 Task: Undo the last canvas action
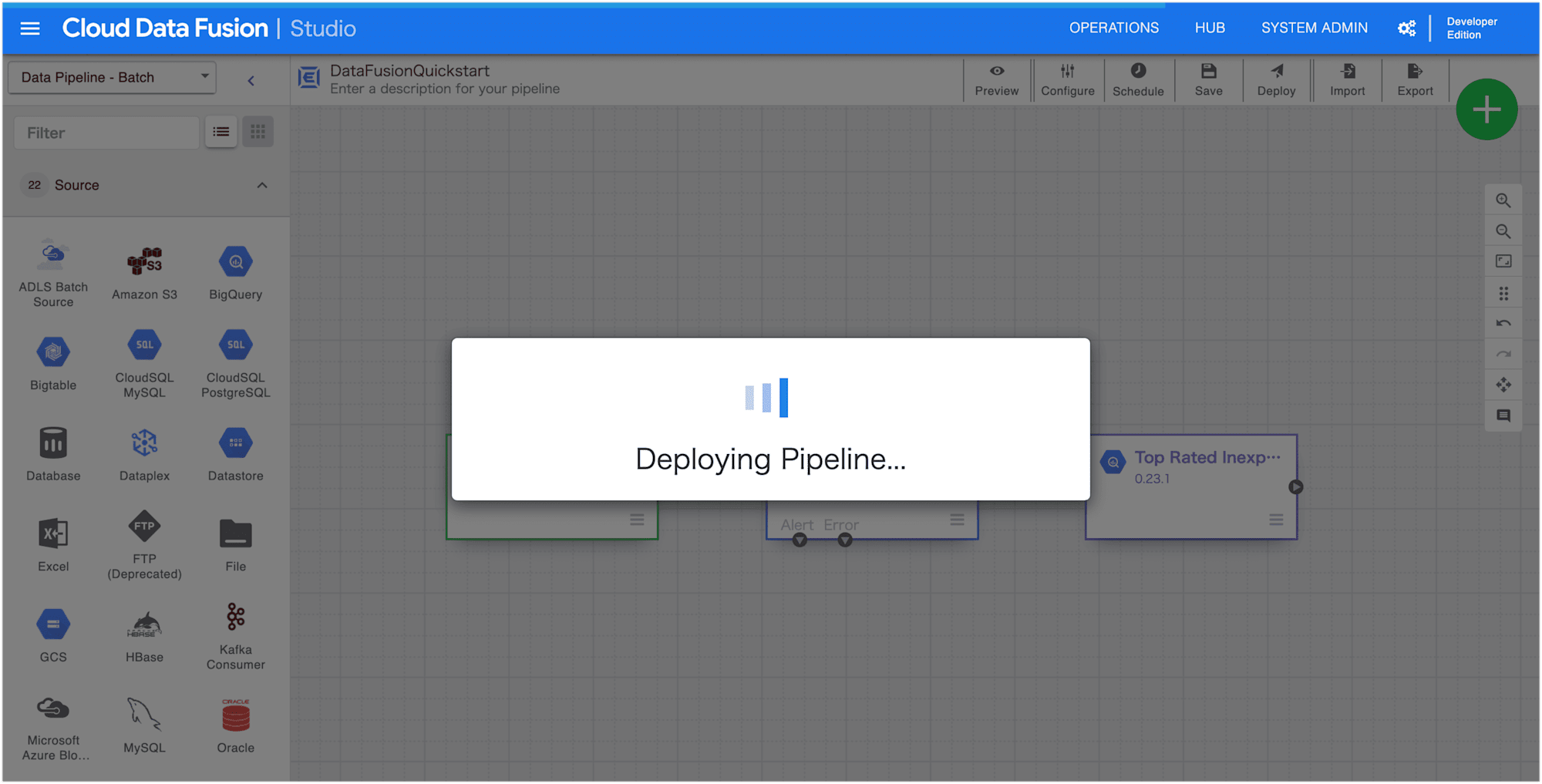[1503, 323]
